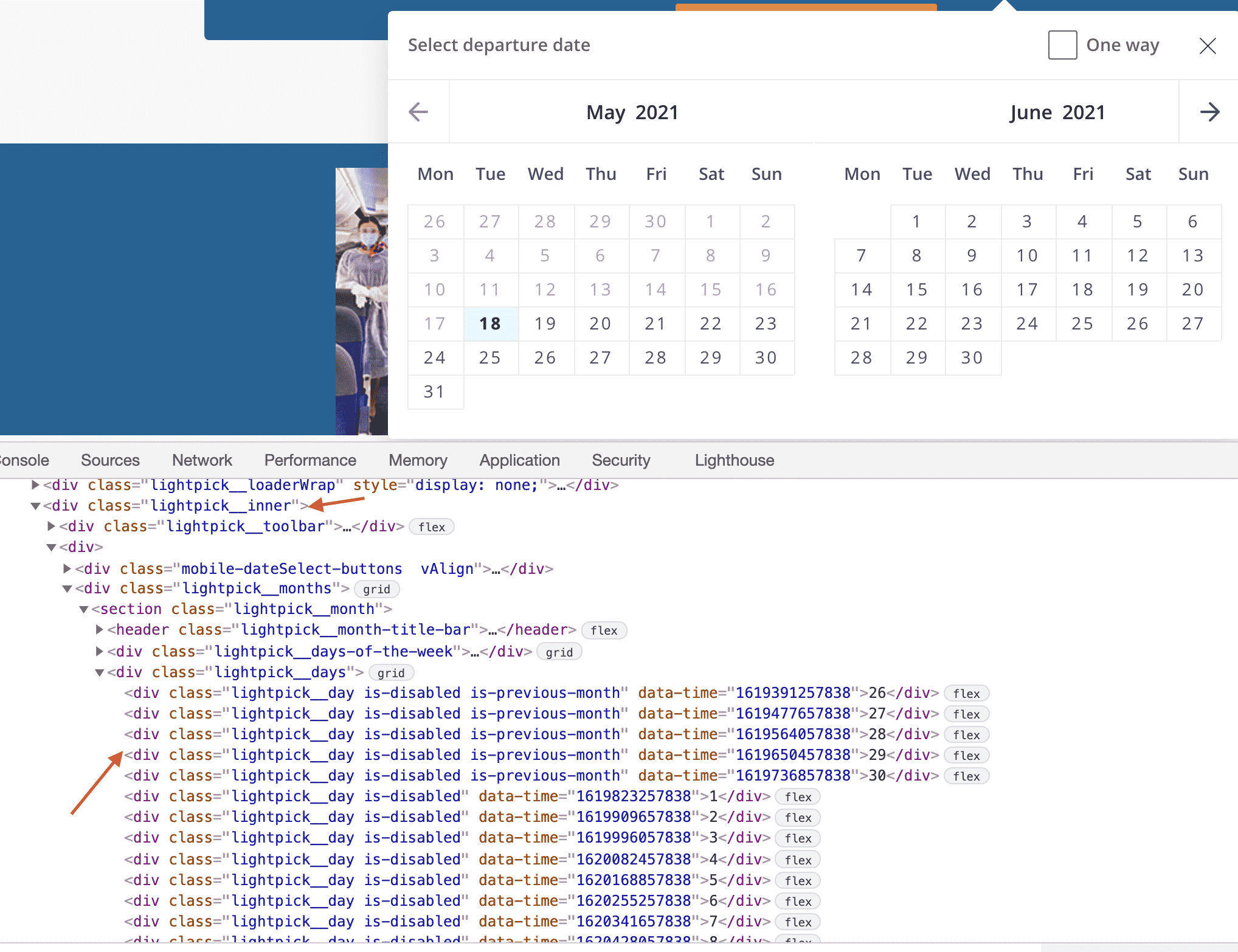This screenshot has height=952, width=1238.
Task: Toggle flex badge on day 26 row
Action: 966,694
